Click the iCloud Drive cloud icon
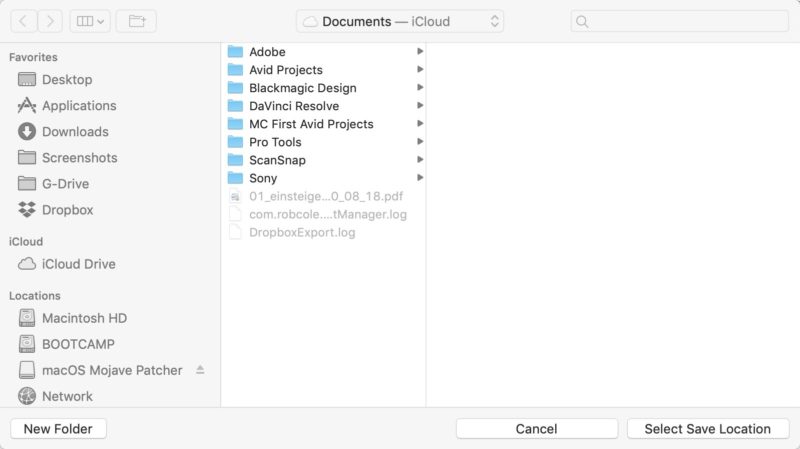This screenshot has width=800, height=449. 27,264
